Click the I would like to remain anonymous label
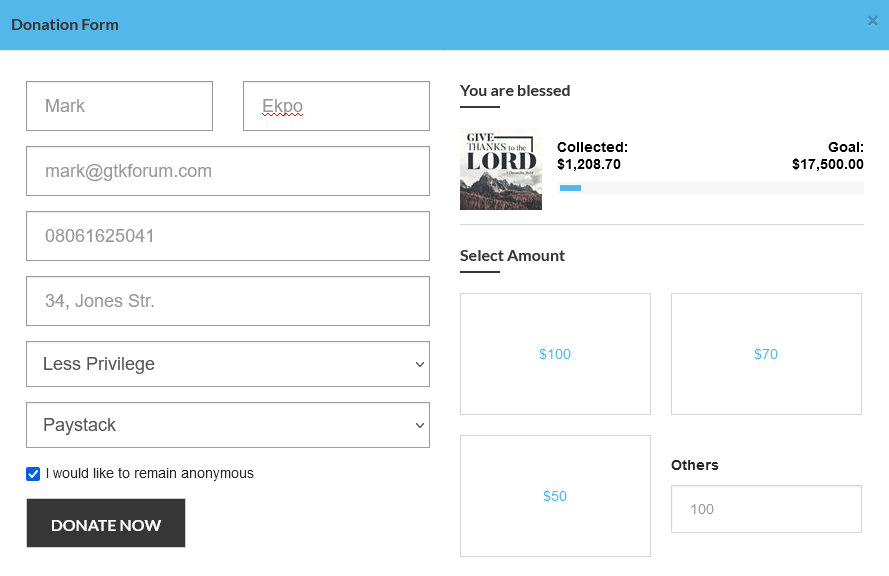889x576 pixels. [150, 474]
